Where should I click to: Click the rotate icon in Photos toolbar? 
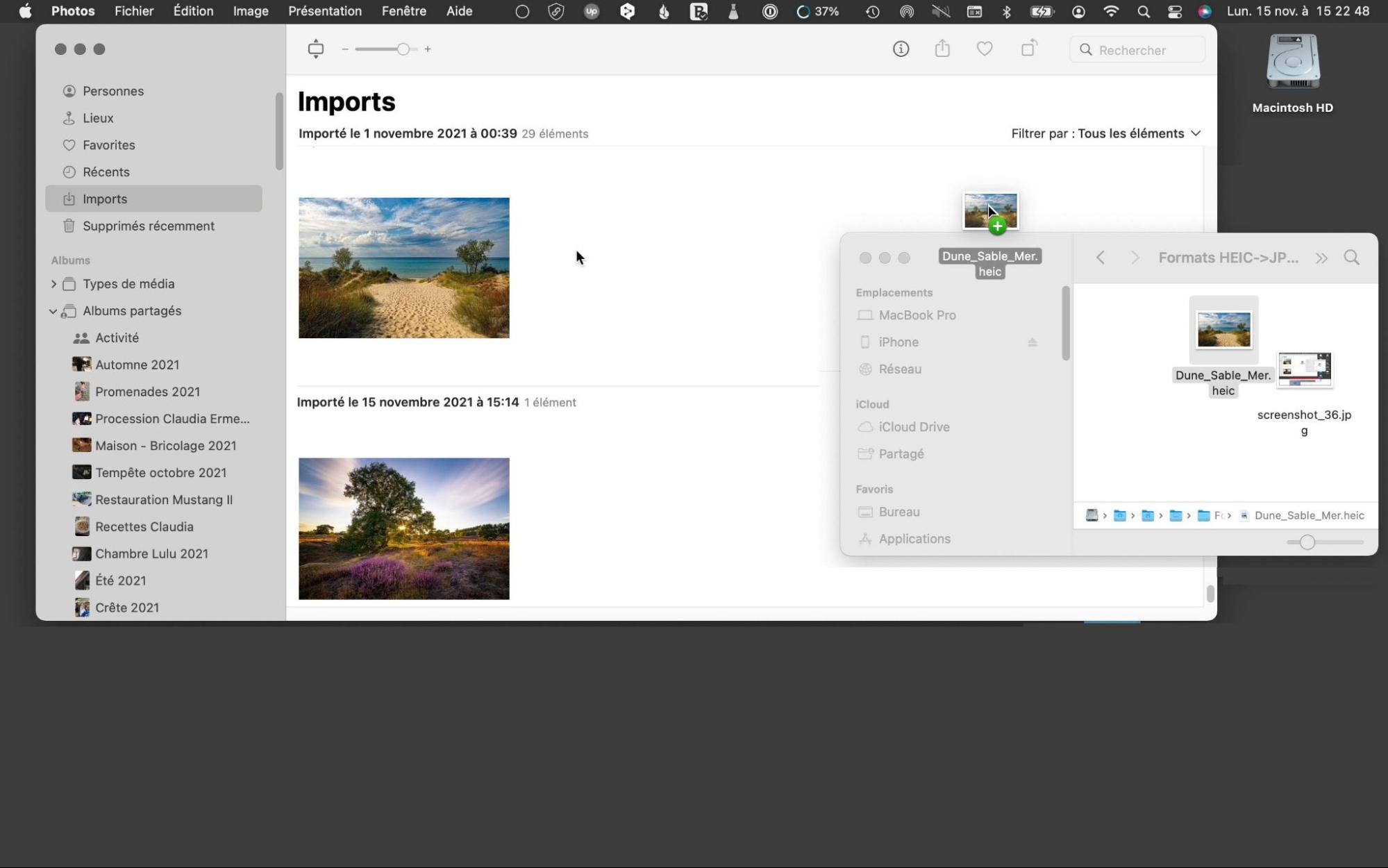[x=1029, y=49]
